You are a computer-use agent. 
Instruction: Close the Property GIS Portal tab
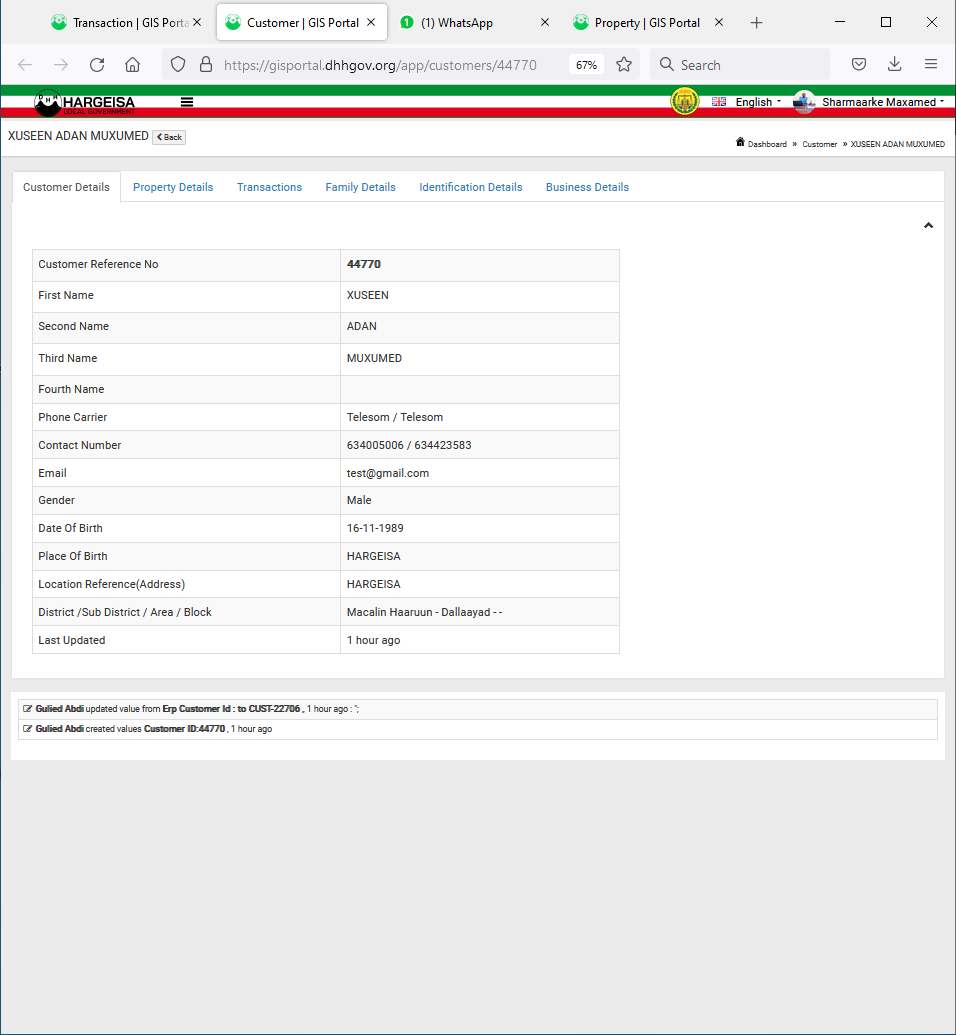click(x=719, y=22)
